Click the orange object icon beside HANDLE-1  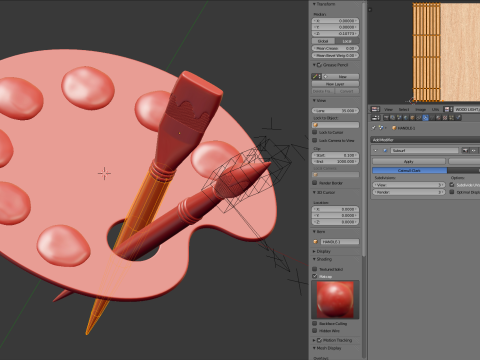tap(394, 128)
